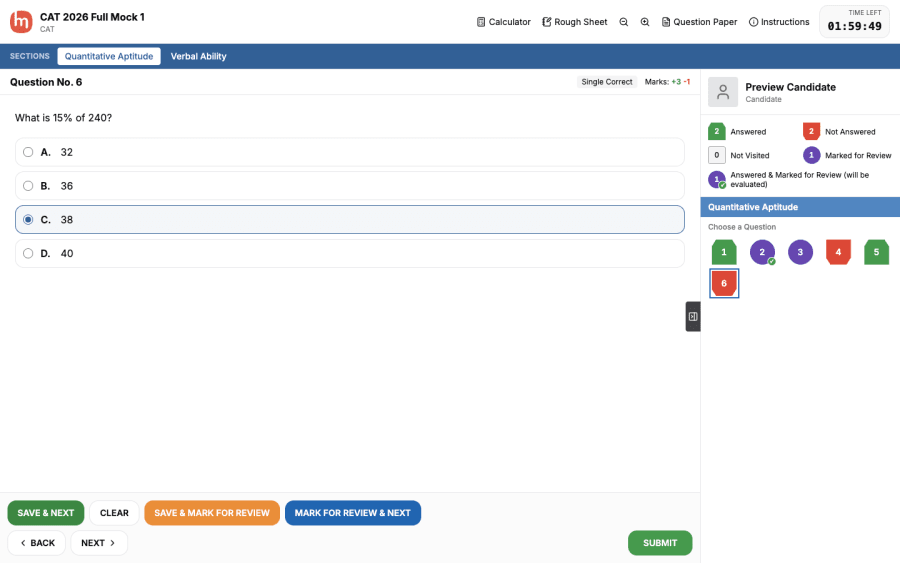900x563 pixels.
Task: Select option C radio button with 38
Action: point(28,220)
